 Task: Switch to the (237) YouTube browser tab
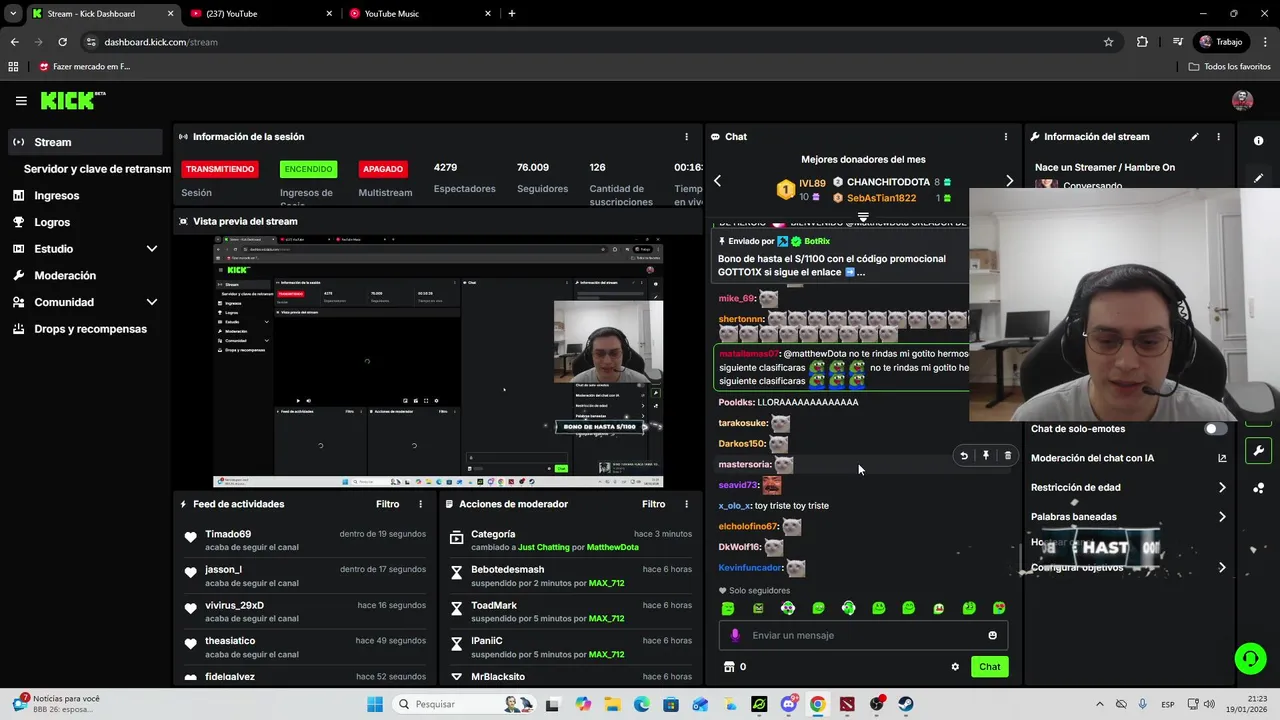[262, 14]
